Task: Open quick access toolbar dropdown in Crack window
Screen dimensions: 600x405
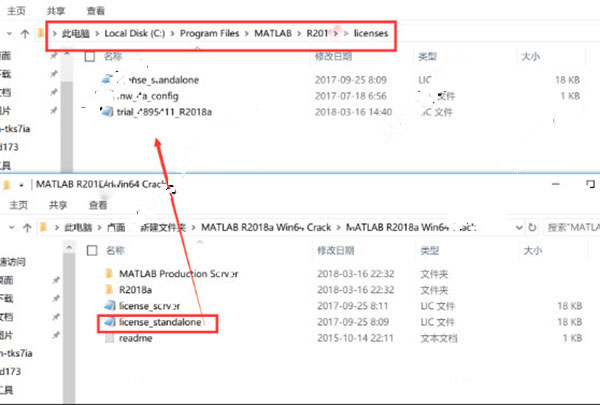Action: tap(21, 185)
